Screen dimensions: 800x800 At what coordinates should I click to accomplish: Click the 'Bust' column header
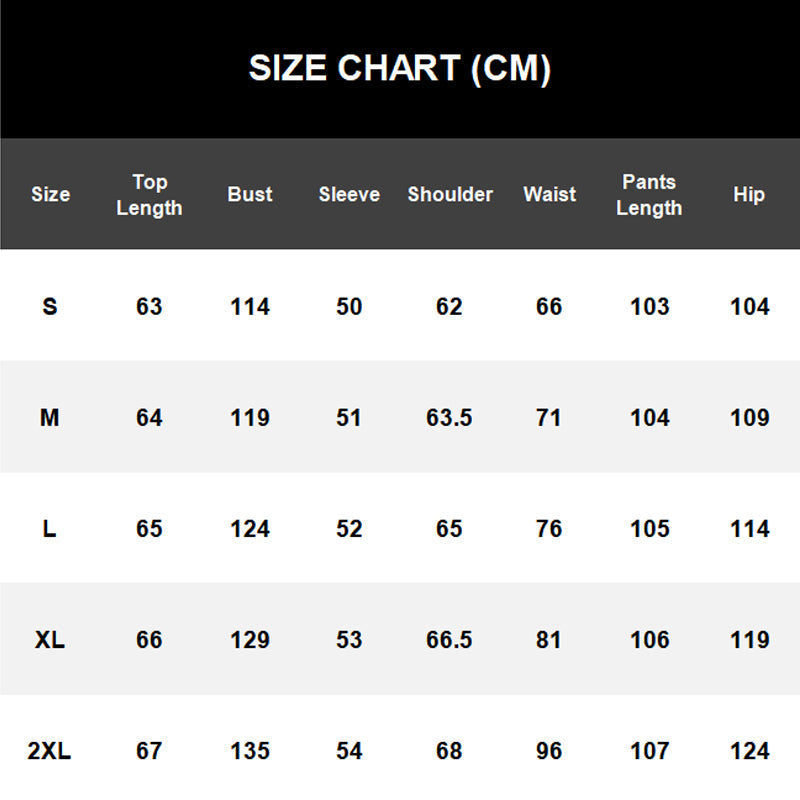[x=249, y=194]
